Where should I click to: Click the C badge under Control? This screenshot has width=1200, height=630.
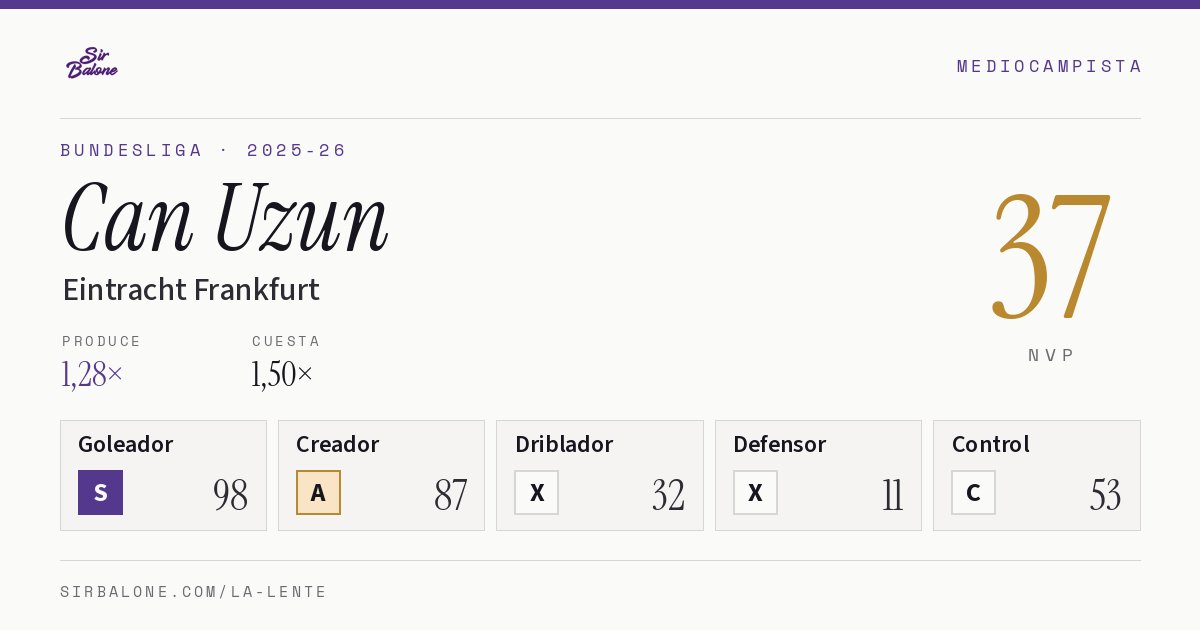pyautogui.click(x=973, y=492)
